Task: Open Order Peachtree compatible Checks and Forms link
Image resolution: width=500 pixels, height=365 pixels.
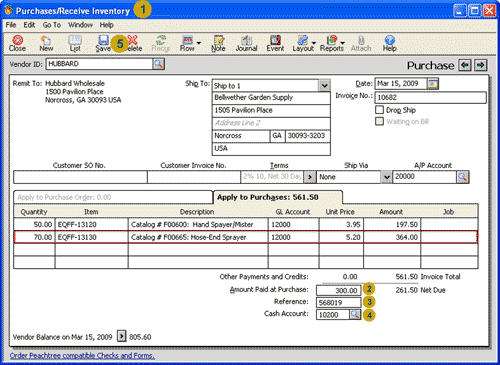Action: pos(82,356)
